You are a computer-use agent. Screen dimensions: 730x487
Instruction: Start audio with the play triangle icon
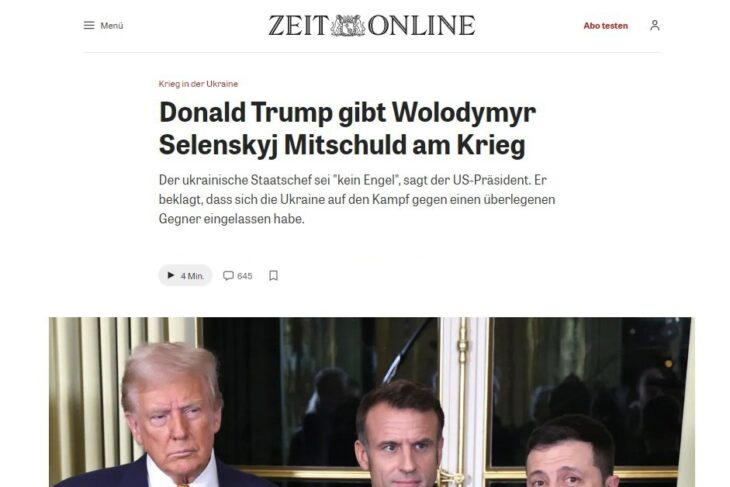pyautogui.click(x=170, y=275)
